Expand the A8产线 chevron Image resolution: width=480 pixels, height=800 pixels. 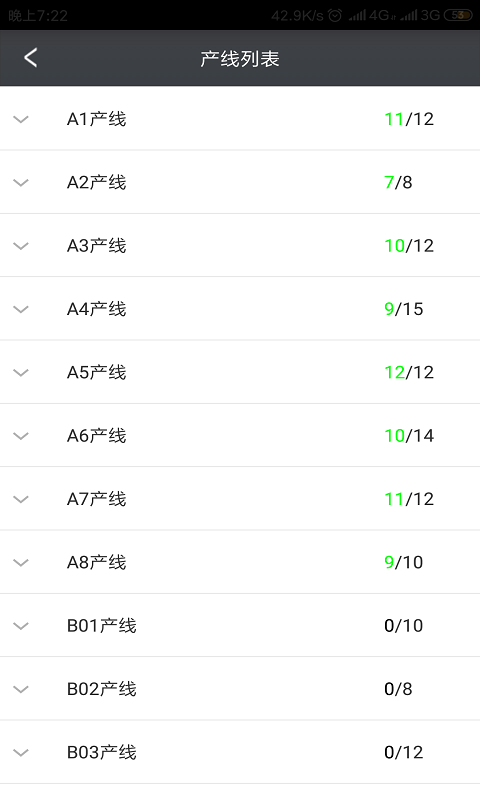[21, 562]
